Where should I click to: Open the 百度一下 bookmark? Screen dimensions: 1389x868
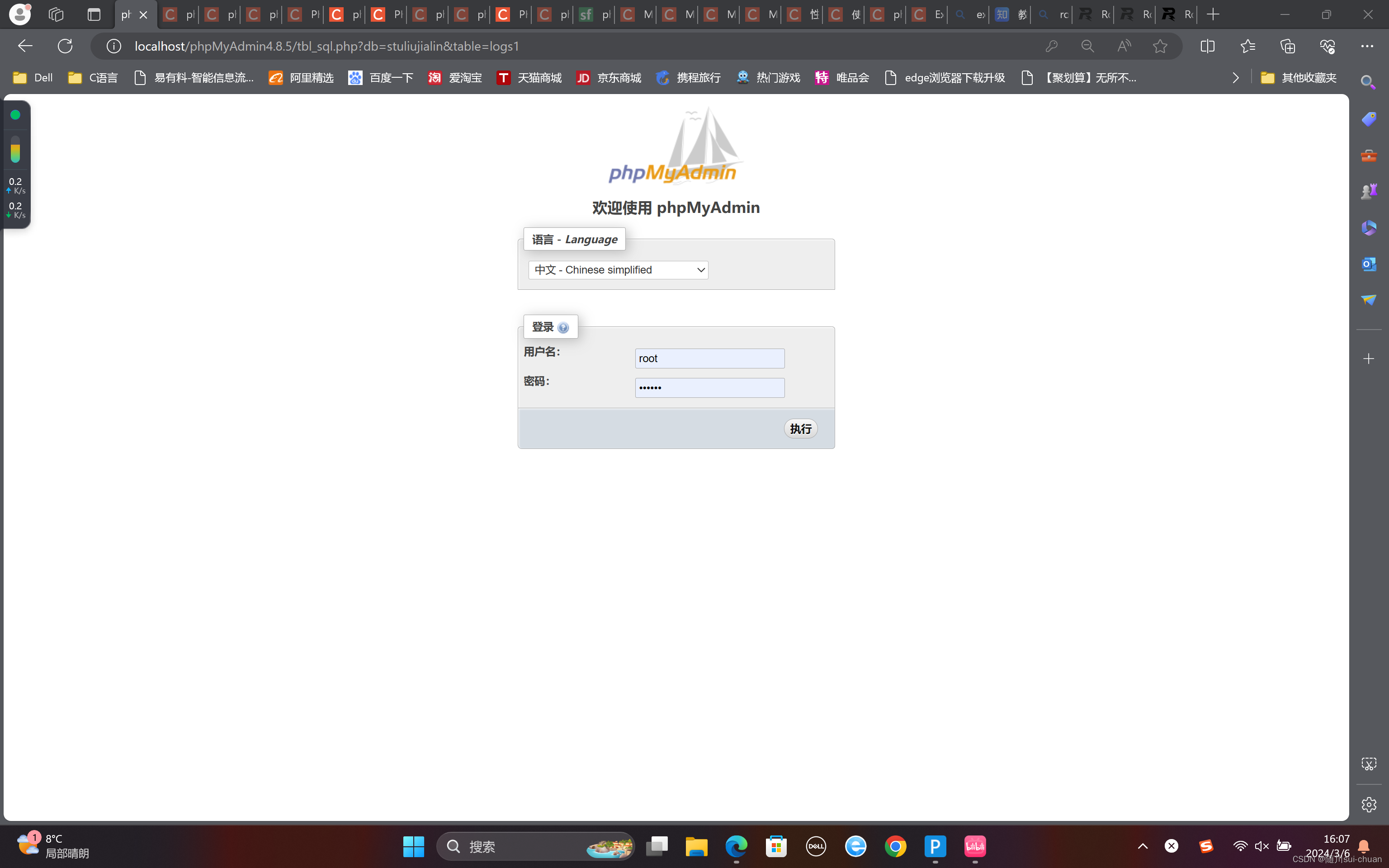click(x=380, y=77)
